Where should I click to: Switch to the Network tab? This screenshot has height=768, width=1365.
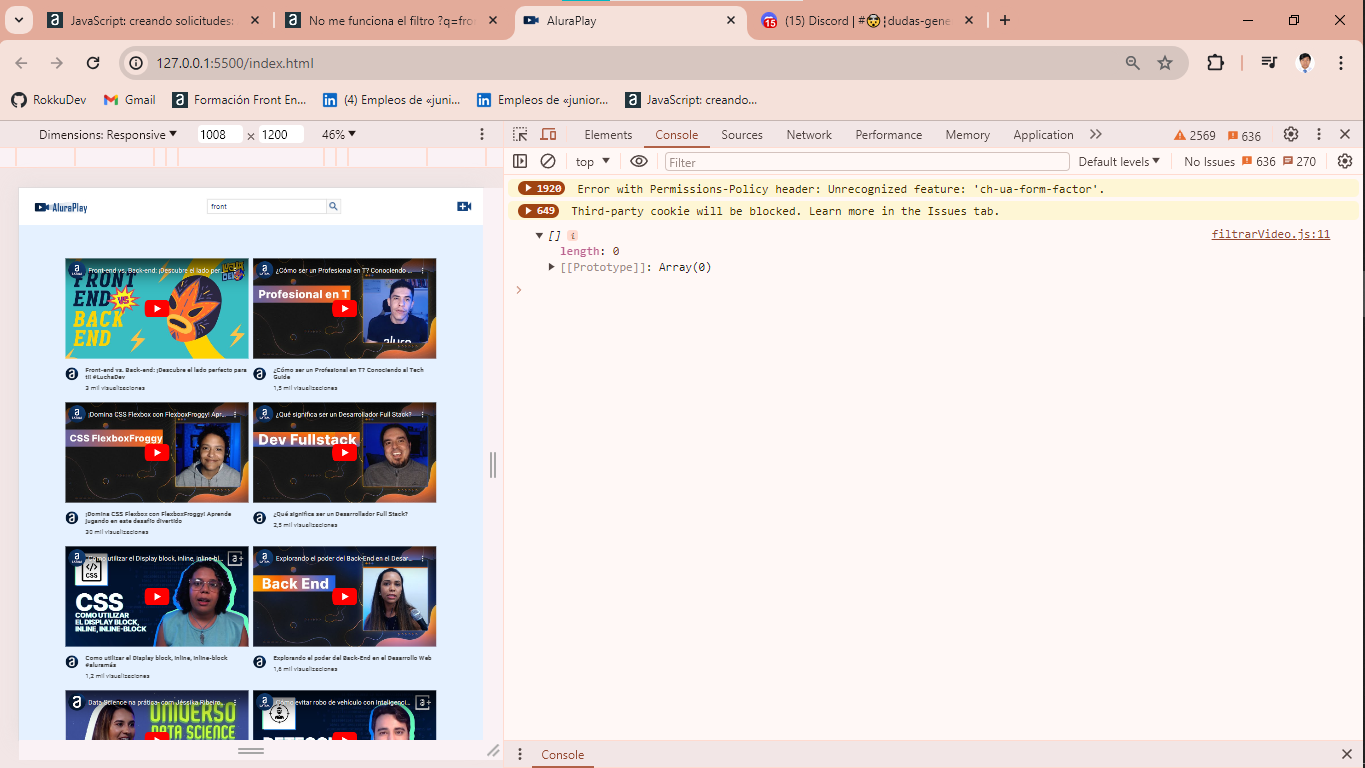click(x=809, y=135)
